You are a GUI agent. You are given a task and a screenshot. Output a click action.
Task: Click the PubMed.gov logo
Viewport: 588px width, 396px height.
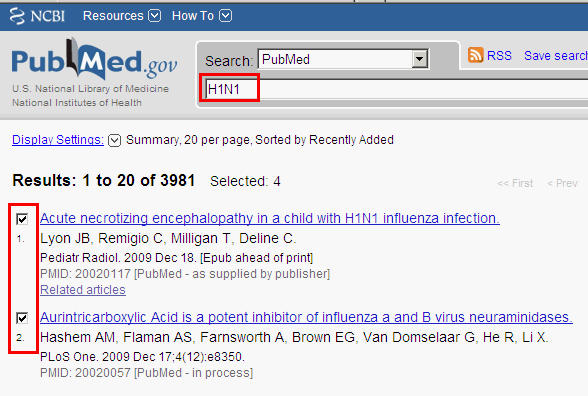[x=94, y=59]
